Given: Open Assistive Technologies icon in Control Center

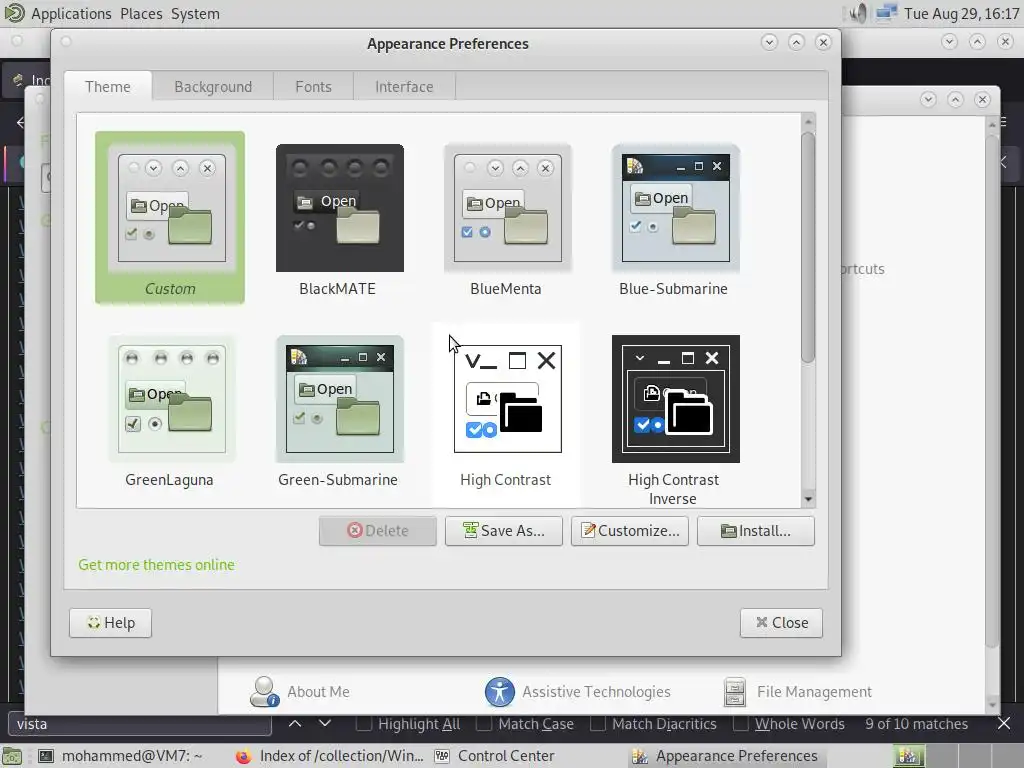Looking at the screenshot, I should tap(500, 692).
